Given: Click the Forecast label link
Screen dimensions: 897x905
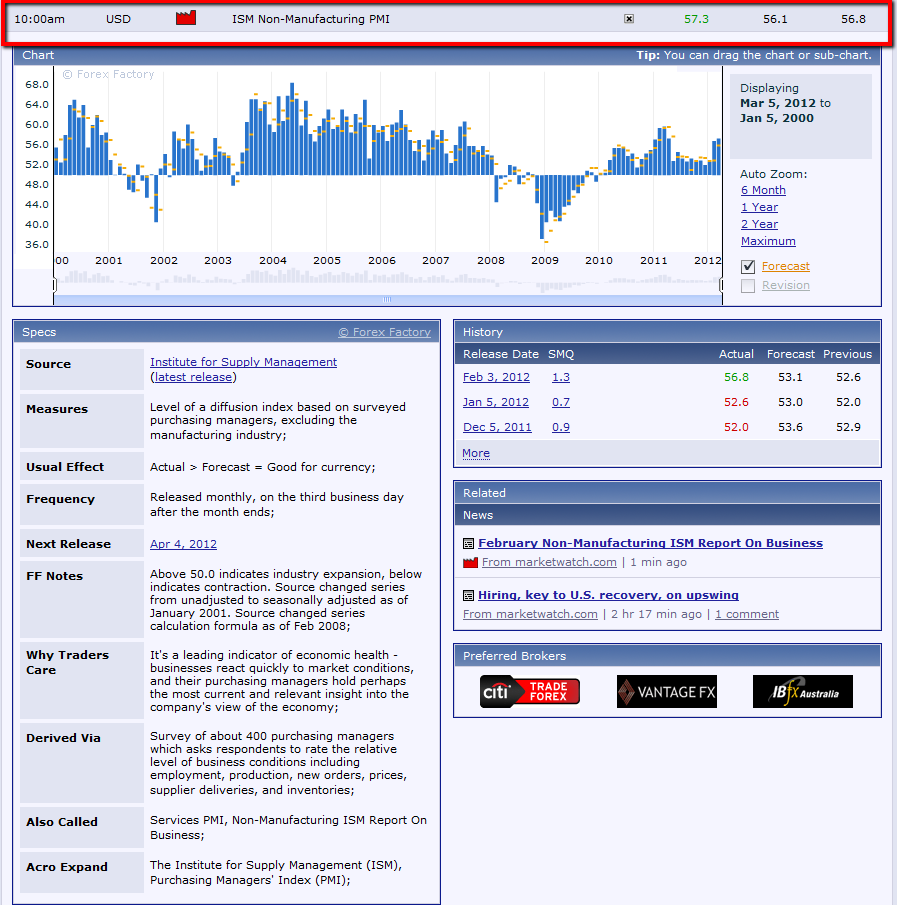Looking at the screenshot, I should point(786,266).
